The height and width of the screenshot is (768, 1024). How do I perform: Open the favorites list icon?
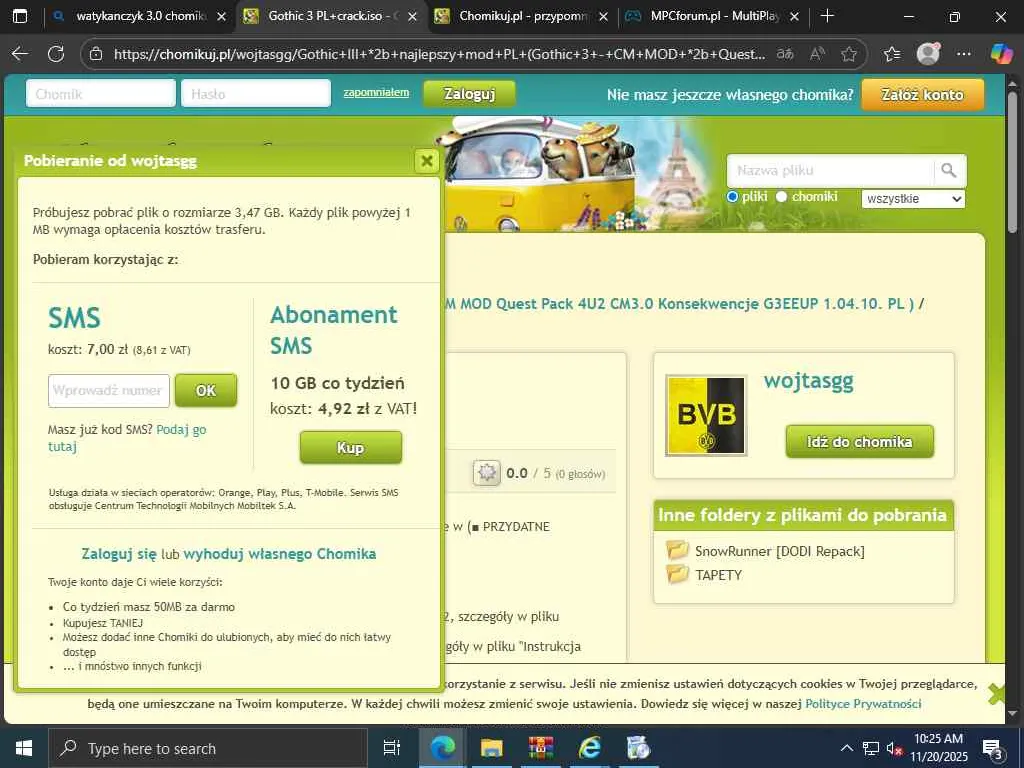tap(892, 54)
